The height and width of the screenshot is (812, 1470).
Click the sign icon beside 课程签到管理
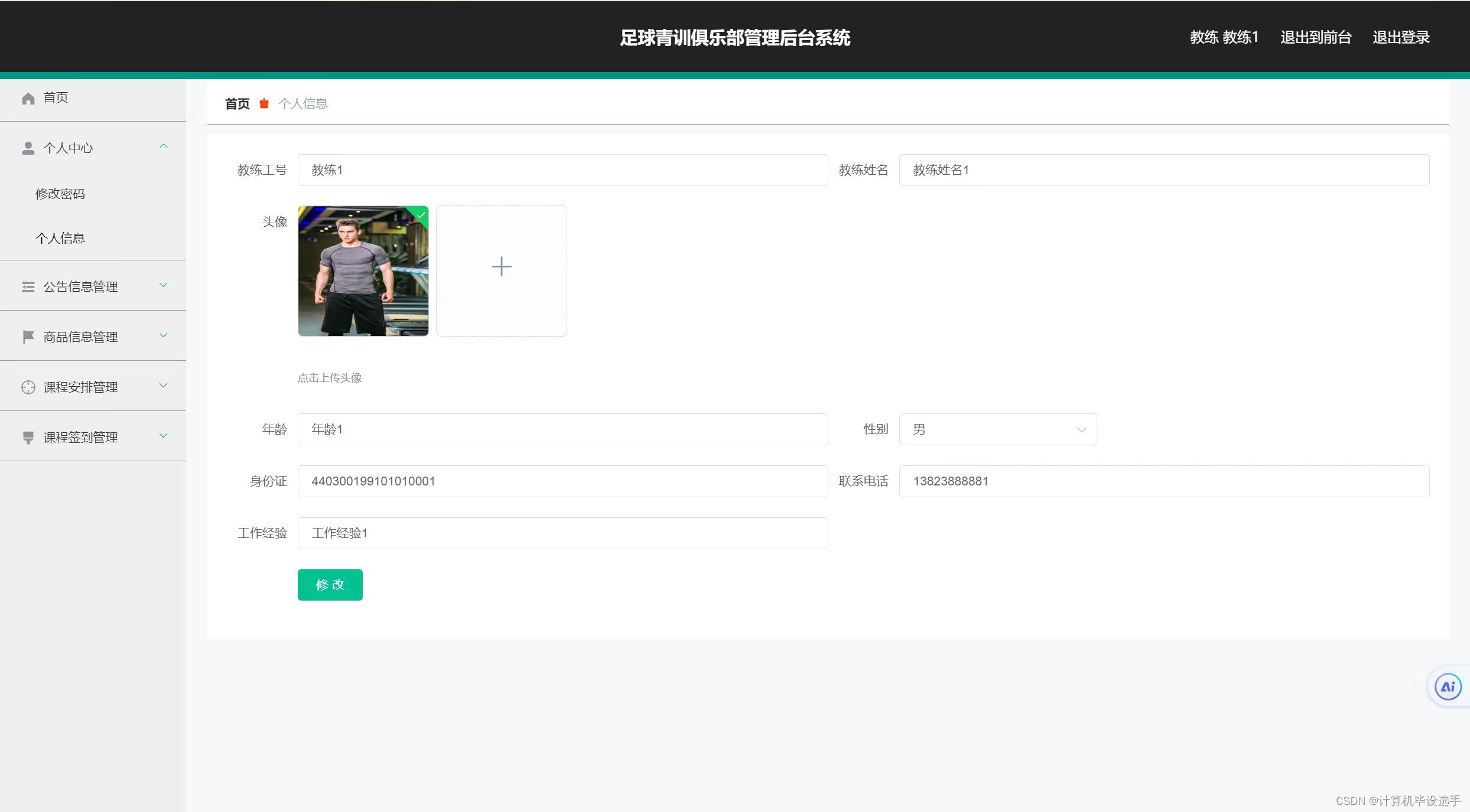28,438
